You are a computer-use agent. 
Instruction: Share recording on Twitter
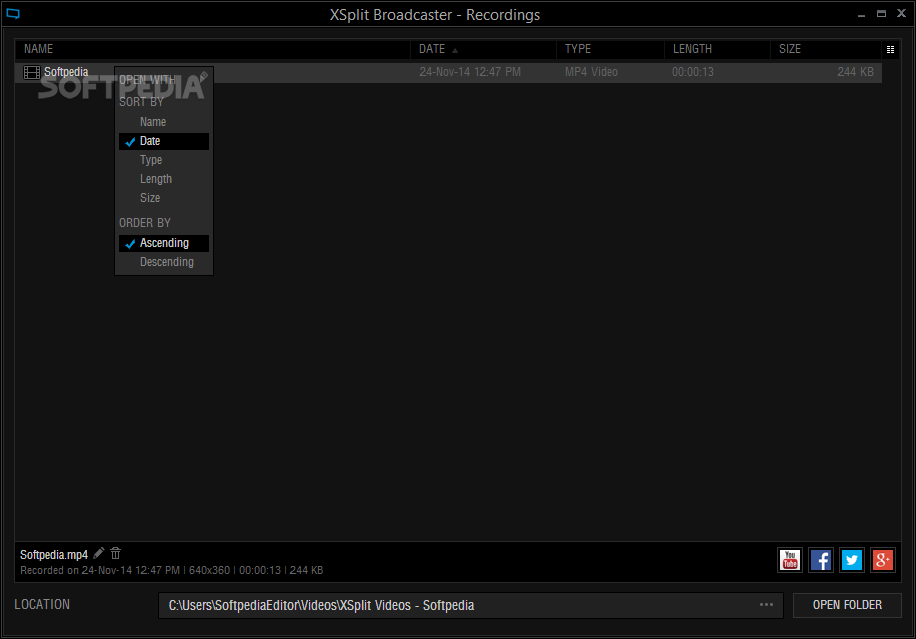tap(852, 560)
